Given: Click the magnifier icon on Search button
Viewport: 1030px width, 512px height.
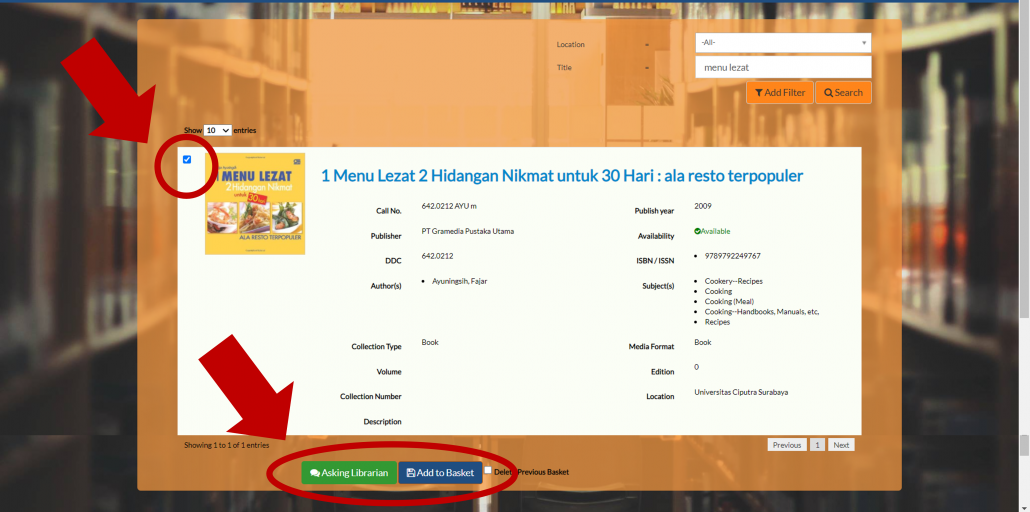Looking at the screenshot, I should coord(828,93).
